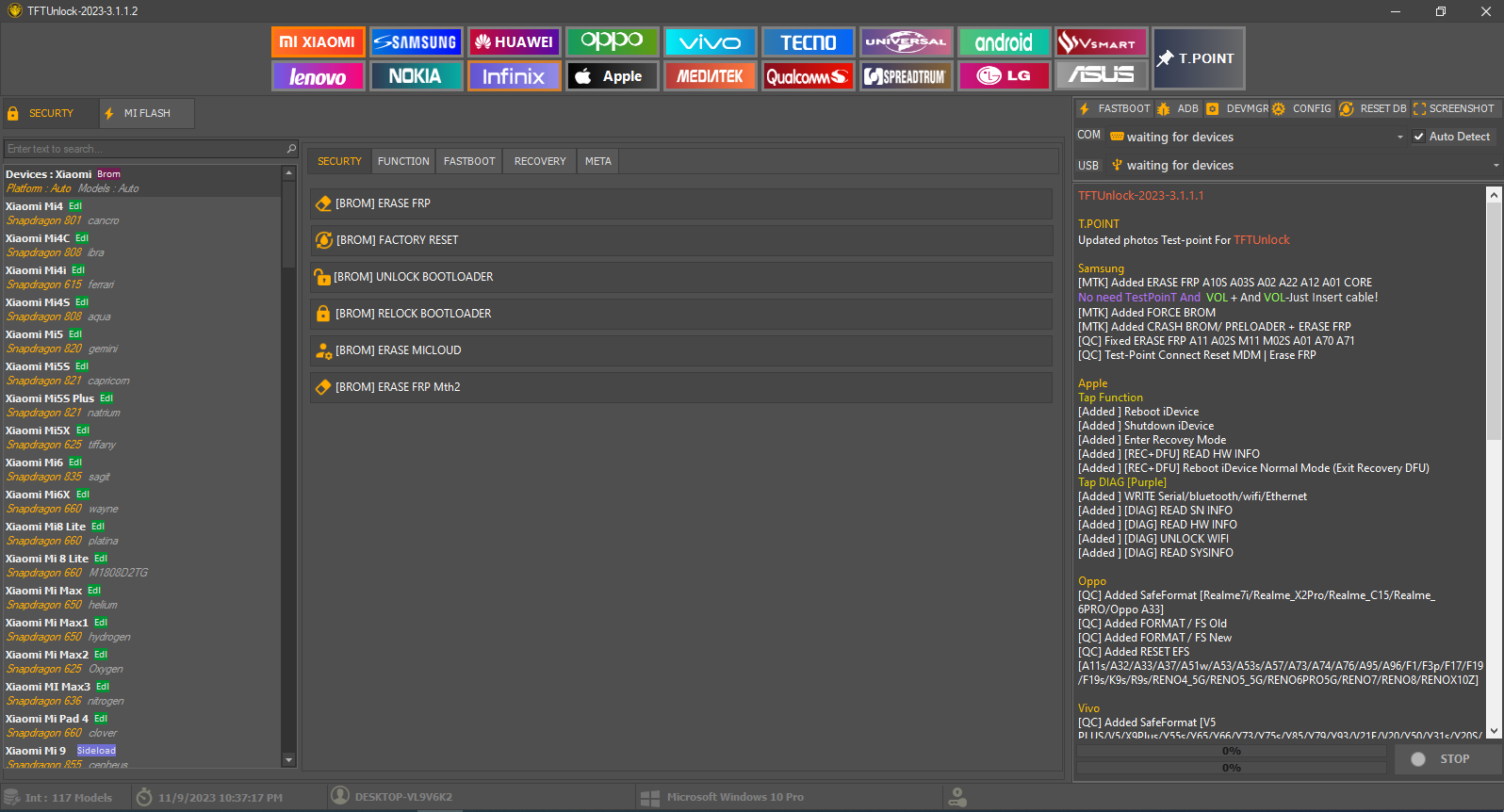Click the database icon beside Int models
The image size is (1504, 812).
(x=12, y=797)
